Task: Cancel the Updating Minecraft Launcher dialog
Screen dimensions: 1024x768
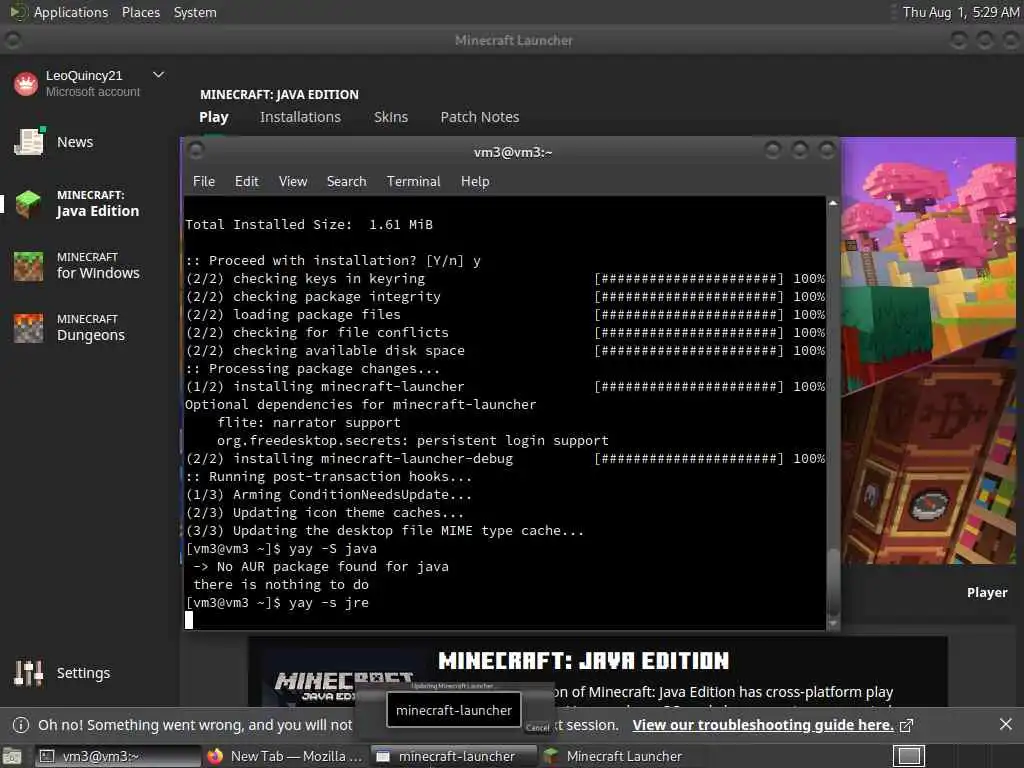Action: (537, 728)
